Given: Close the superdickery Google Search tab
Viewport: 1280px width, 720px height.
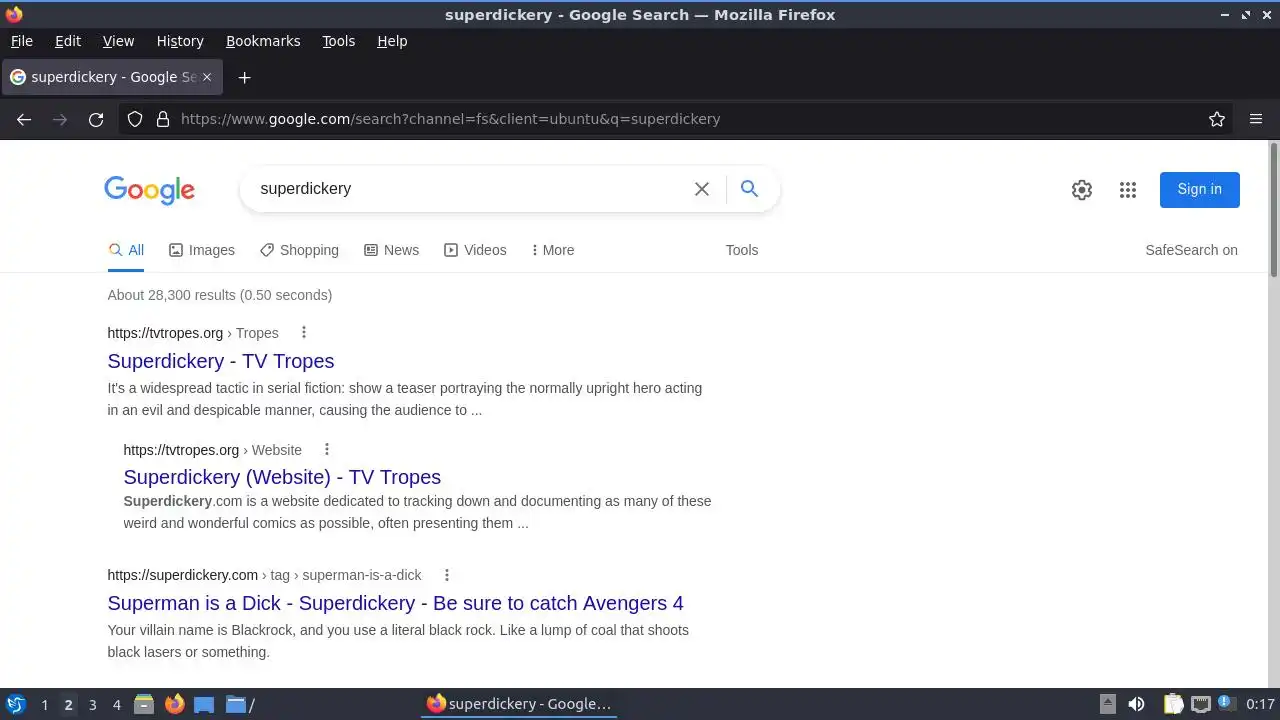Looking at the screenshot, I should tap(208, 77).
